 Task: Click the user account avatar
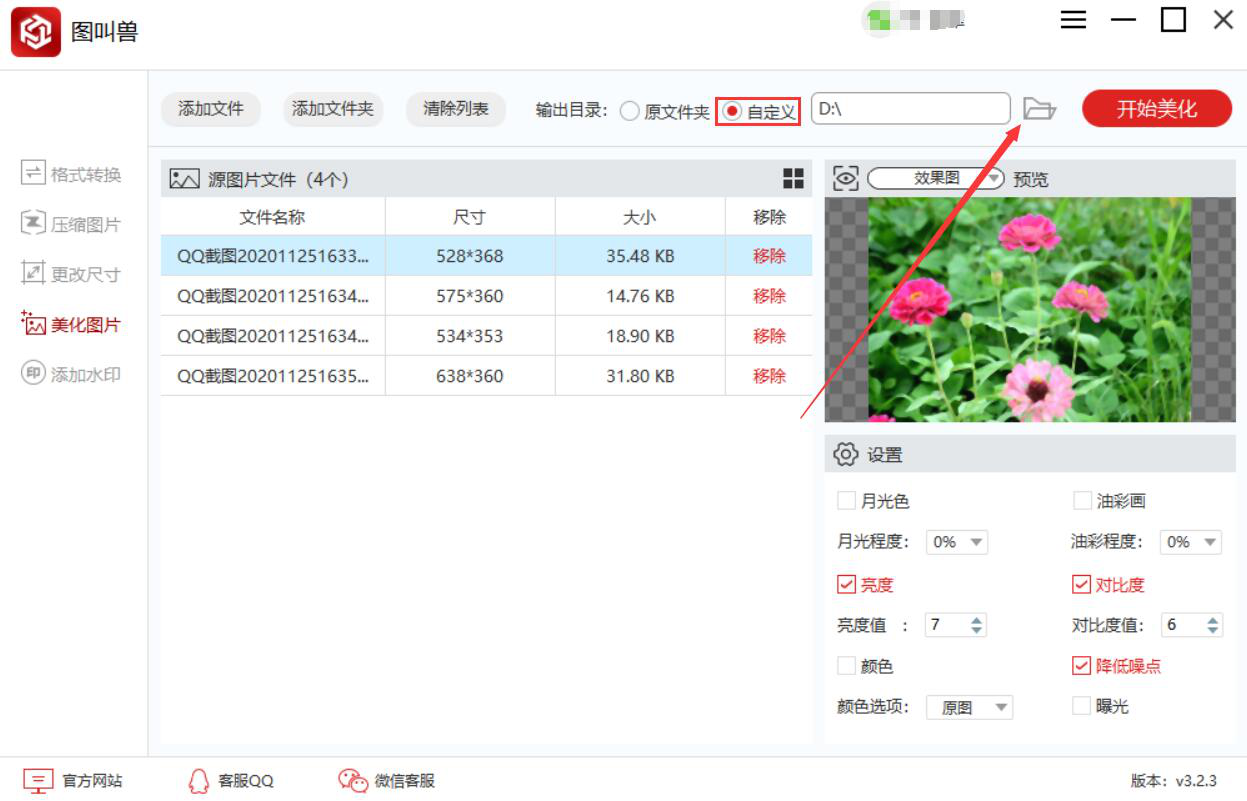pyautogui.click(x=879, y=20)
